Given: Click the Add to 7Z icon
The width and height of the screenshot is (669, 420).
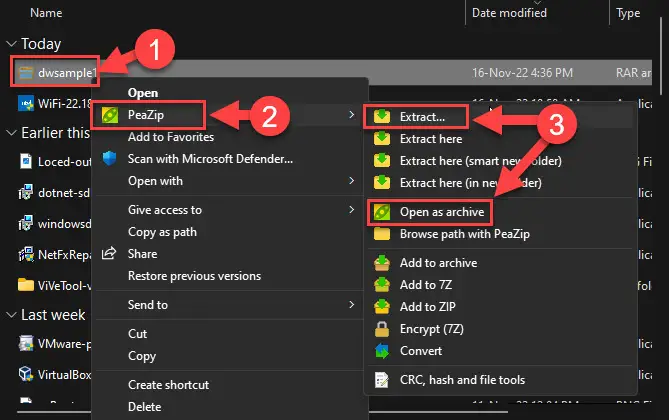Looking at the screenshot, I should pos(382,285).
